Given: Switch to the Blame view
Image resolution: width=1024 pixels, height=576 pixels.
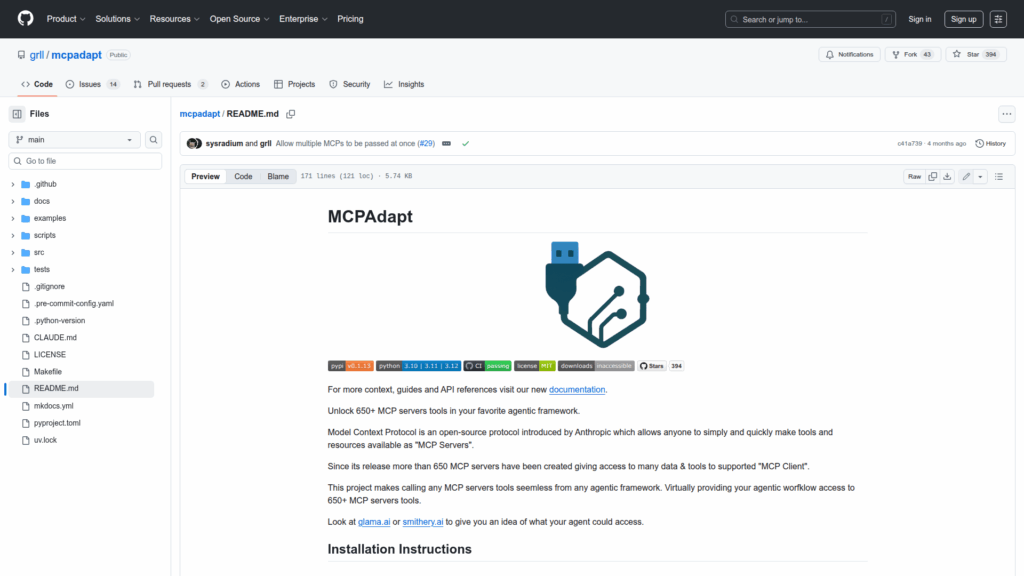Looking at the screenshot, I should click(x=277, y=176).
